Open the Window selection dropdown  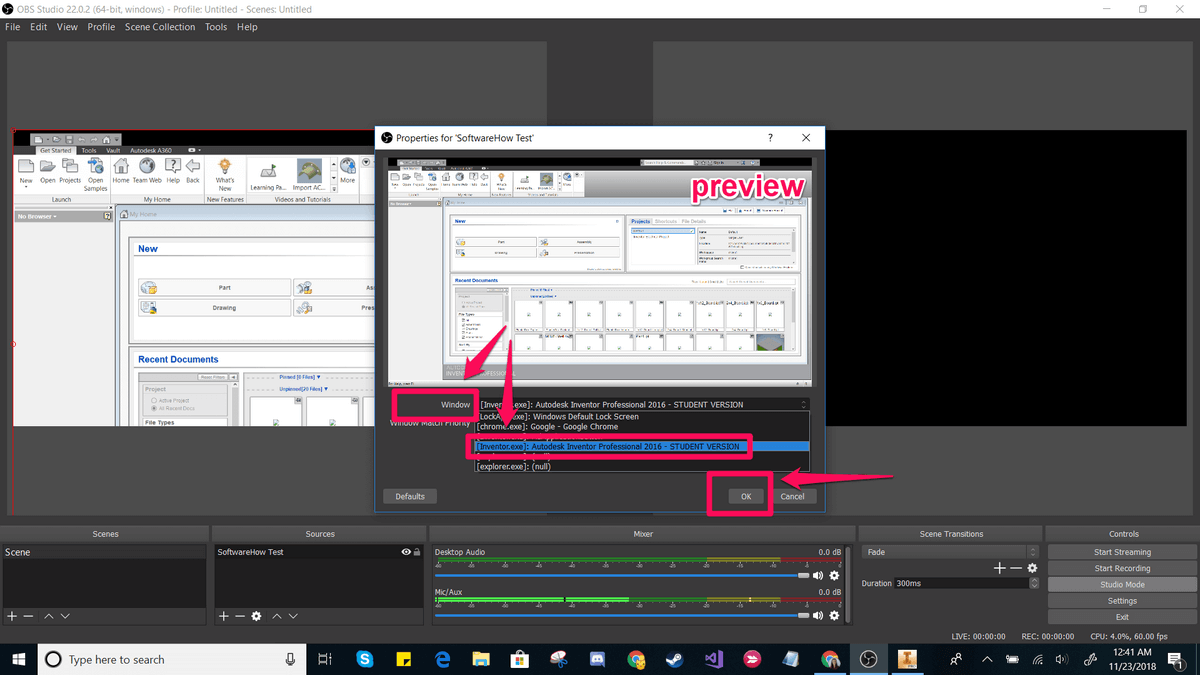click(x=642, y=405)
